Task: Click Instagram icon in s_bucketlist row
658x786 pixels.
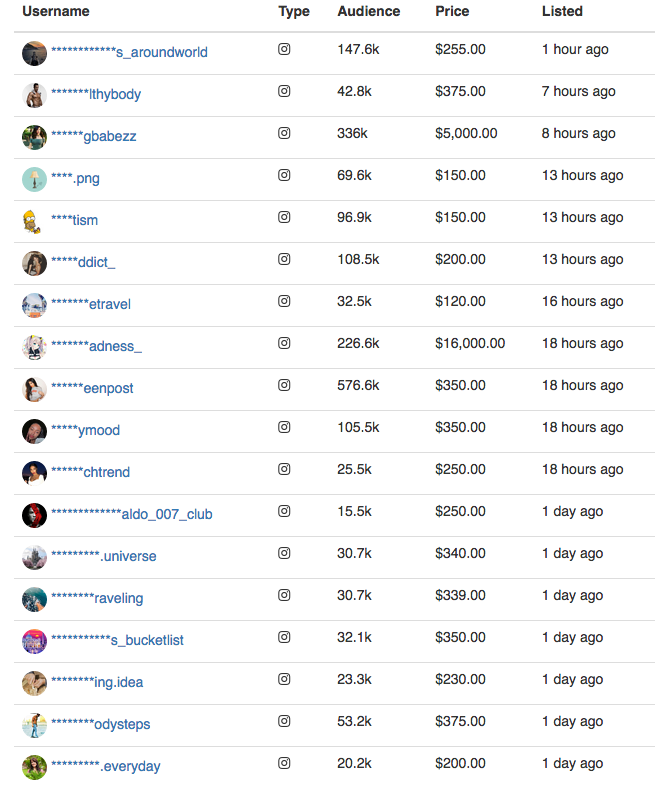Action: 284,637
